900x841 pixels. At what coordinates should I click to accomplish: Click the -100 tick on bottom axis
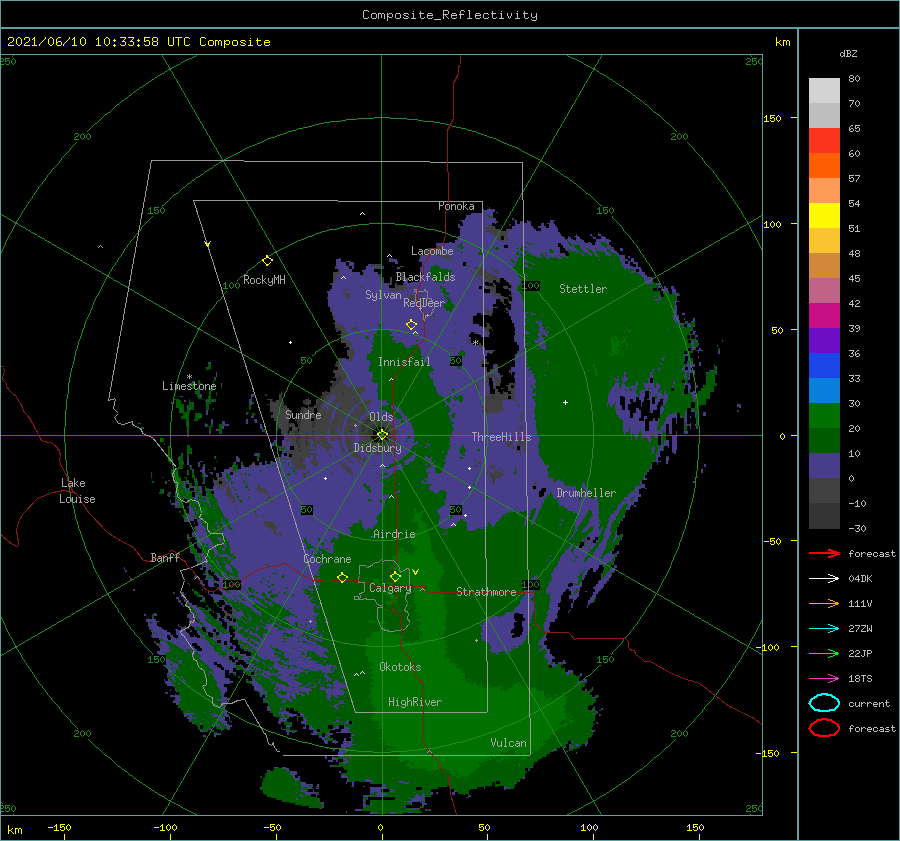pyautogui.click(x=165, y=827)
